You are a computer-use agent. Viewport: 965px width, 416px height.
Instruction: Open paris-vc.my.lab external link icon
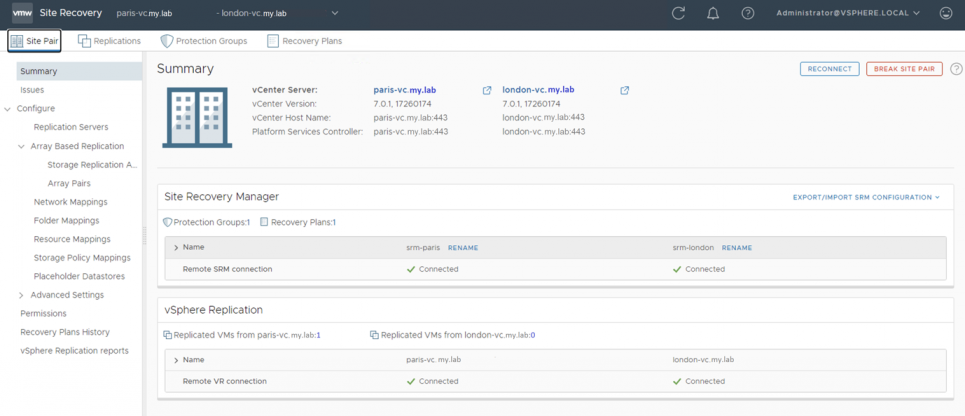pyautogui.click(x=487, y=90)
